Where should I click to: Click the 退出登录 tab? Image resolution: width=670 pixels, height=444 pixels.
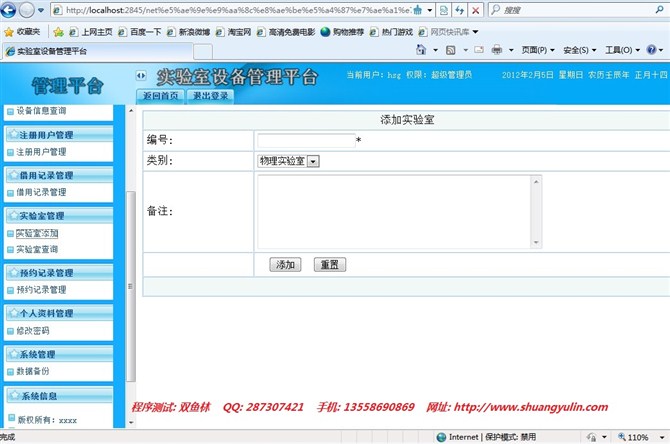click(210, 96)
